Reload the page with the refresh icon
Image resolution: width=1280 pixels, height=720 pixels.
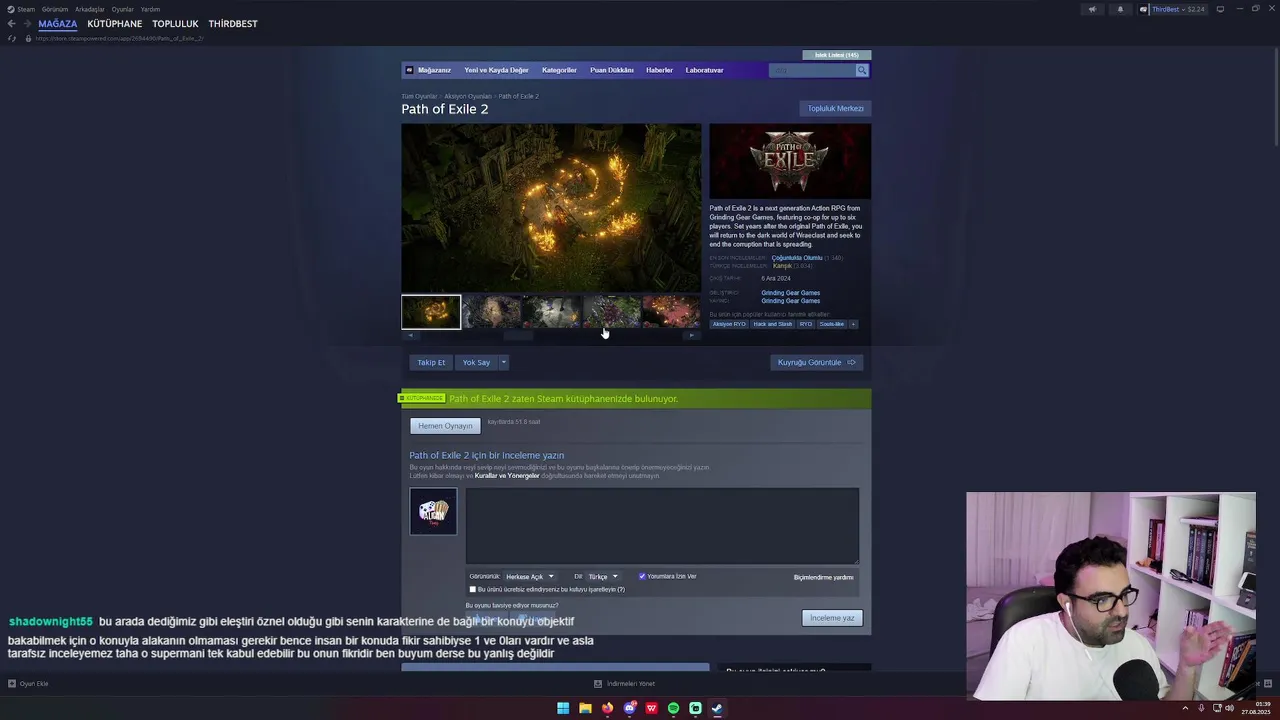coord(12,38)
